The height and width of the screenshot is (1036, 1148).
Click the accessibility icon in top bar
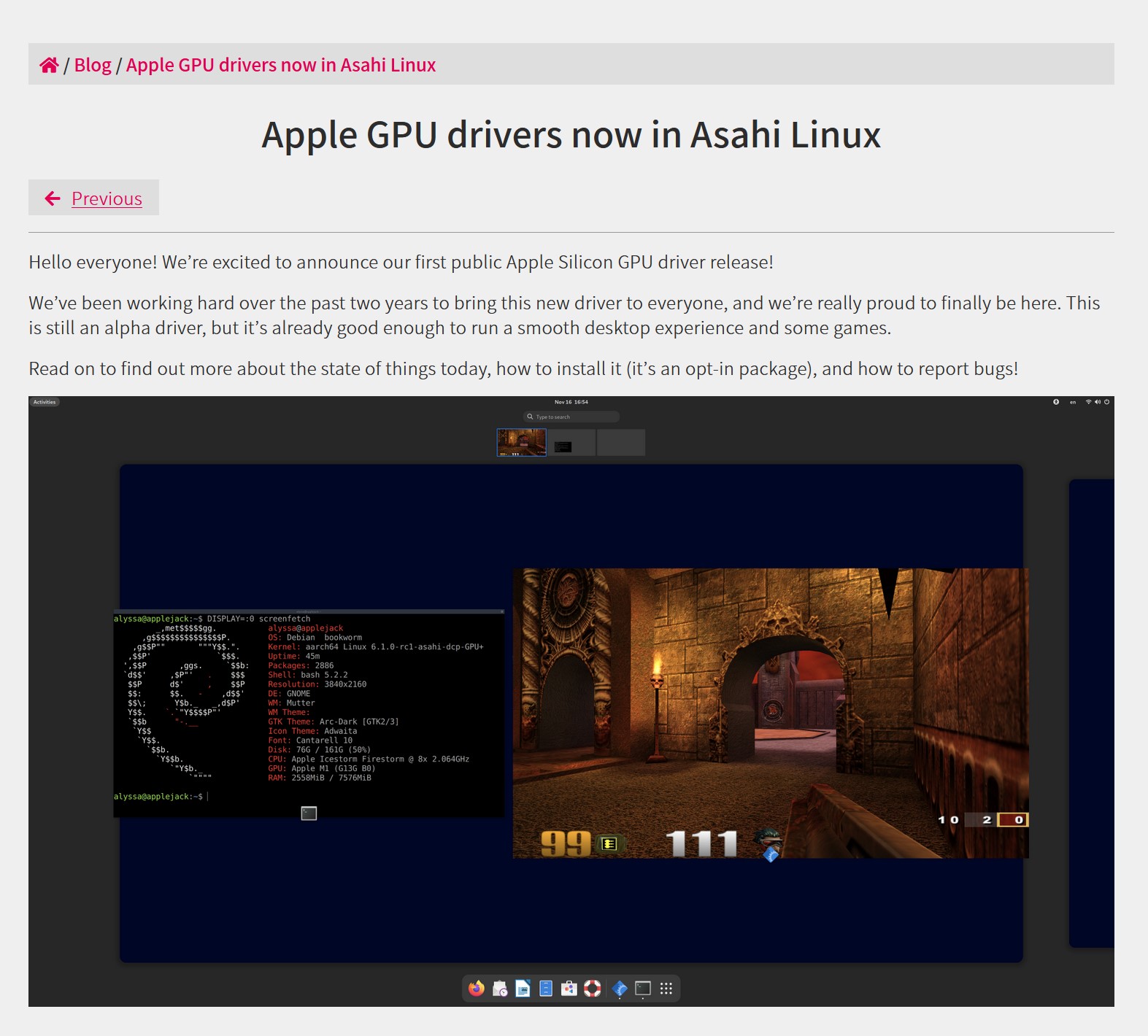coord(1056,402)
